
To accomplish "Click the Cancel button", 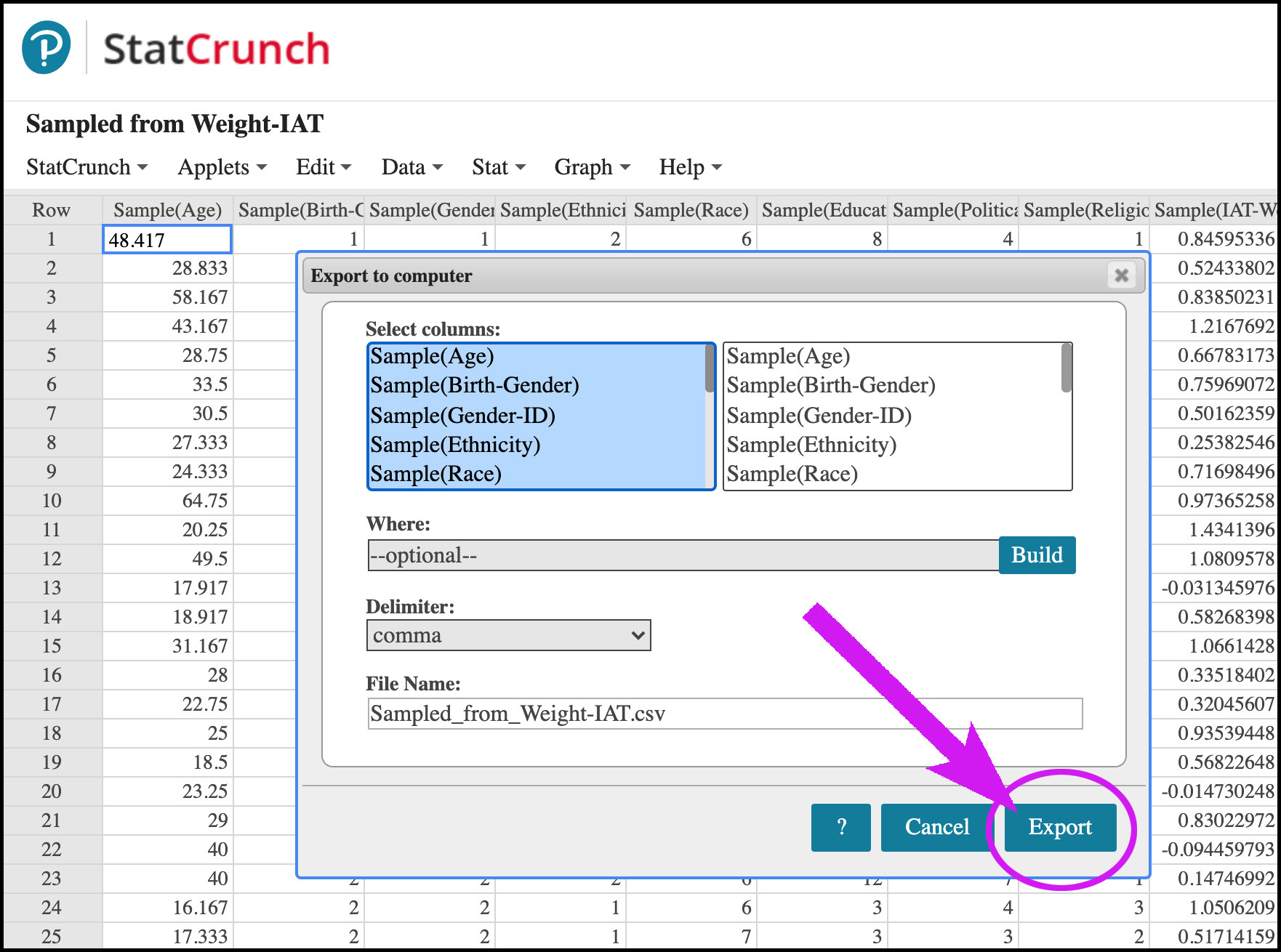I will pyautogui.click(x=936, y=827).
